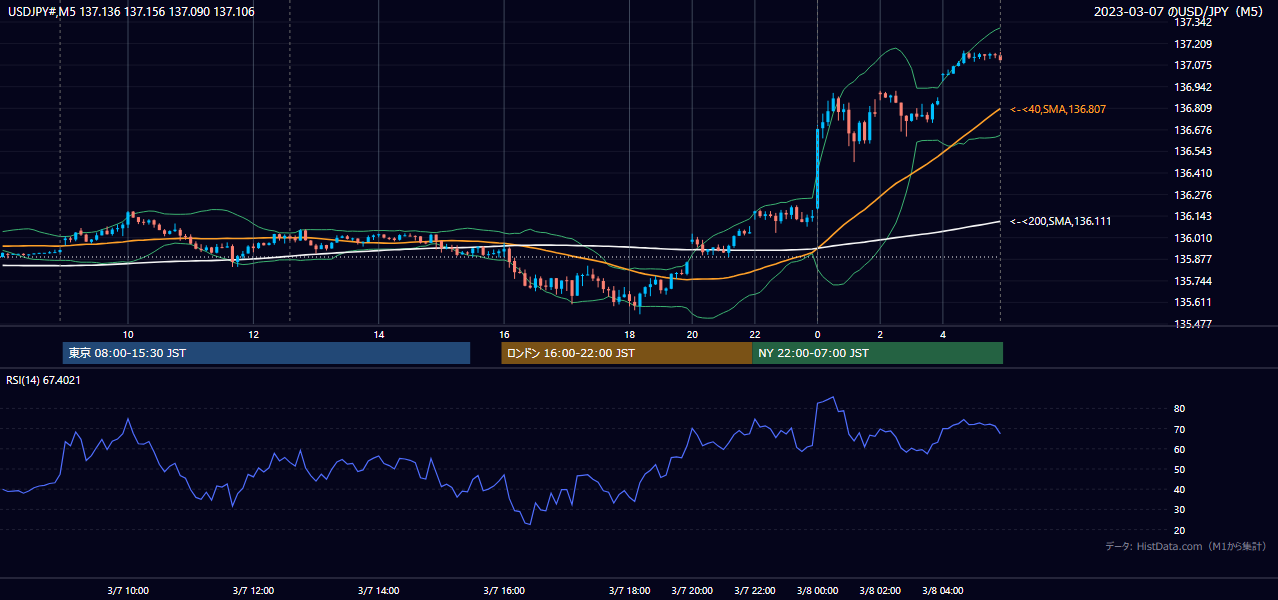Click price axis value 136.543
This screenshot has width=1278, height=600.
click(1194, 151)
